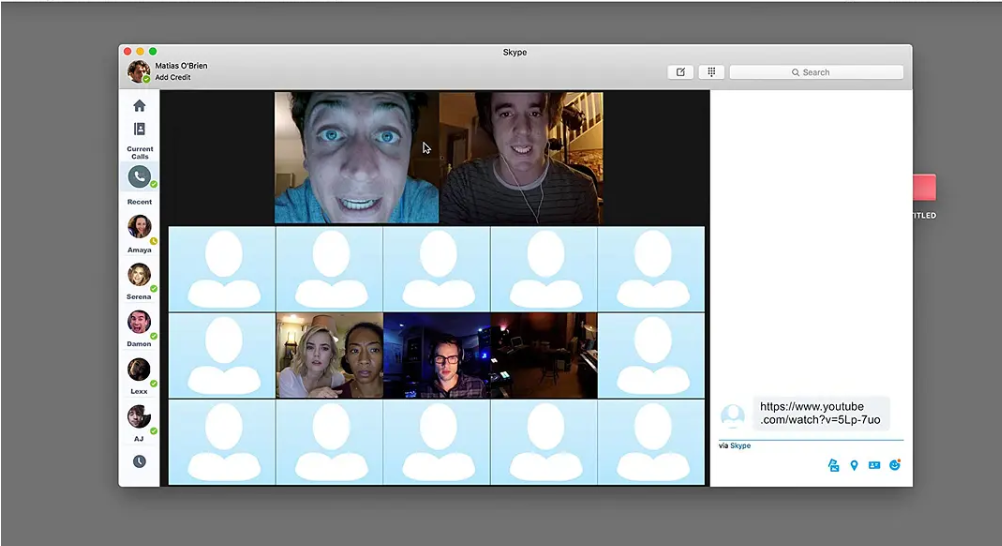Open Damon's contact avatar

point(139,322)
